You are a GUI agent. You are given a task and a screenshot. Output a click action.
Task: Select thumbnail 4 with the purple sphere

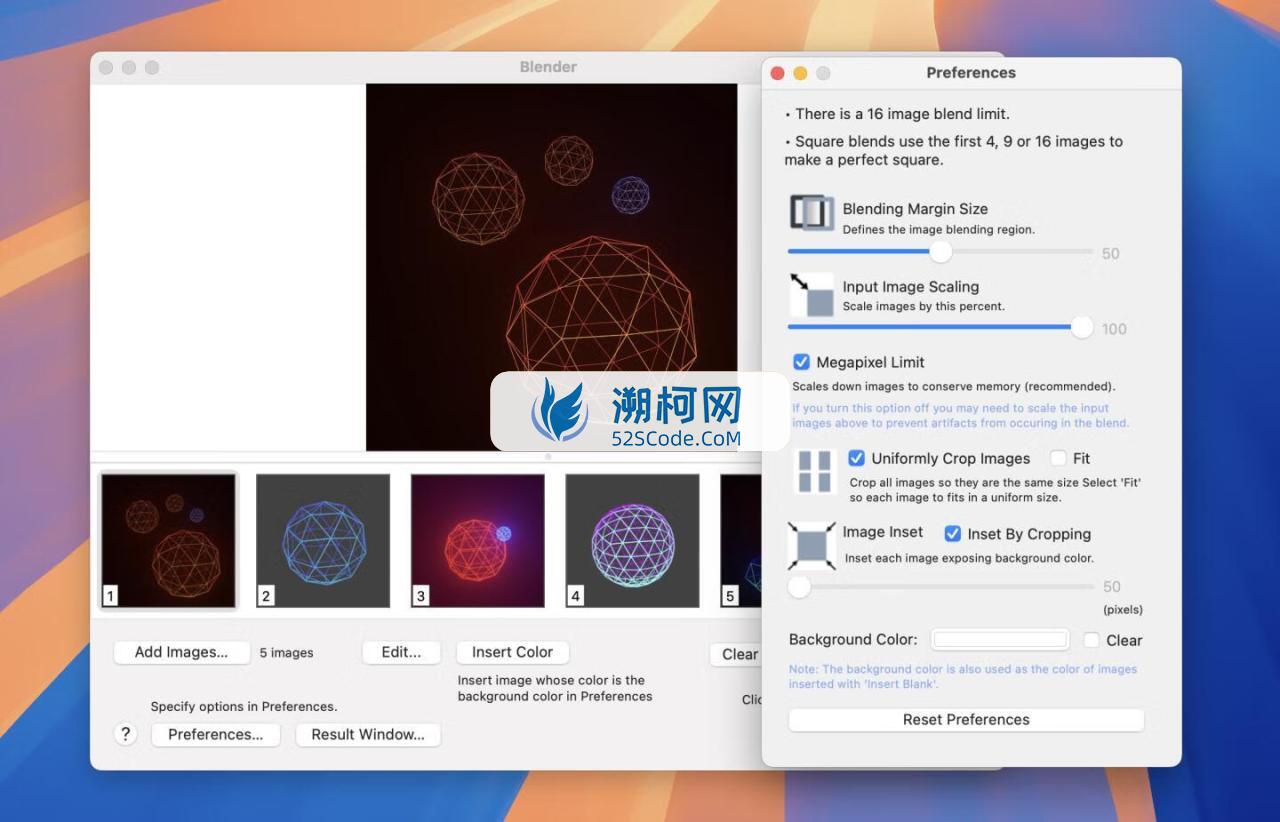pyautogui.click(x=632, y=540)
